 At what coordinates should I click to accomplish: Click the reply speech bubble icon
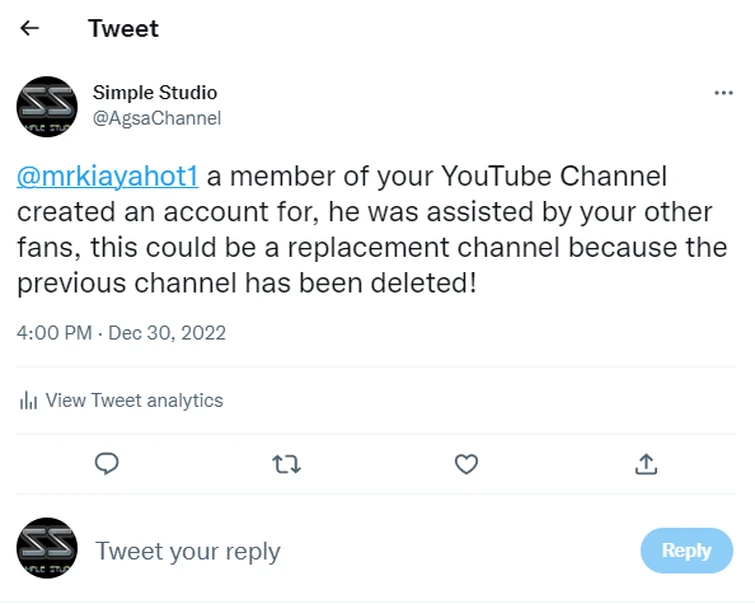(x=106, y=463)
